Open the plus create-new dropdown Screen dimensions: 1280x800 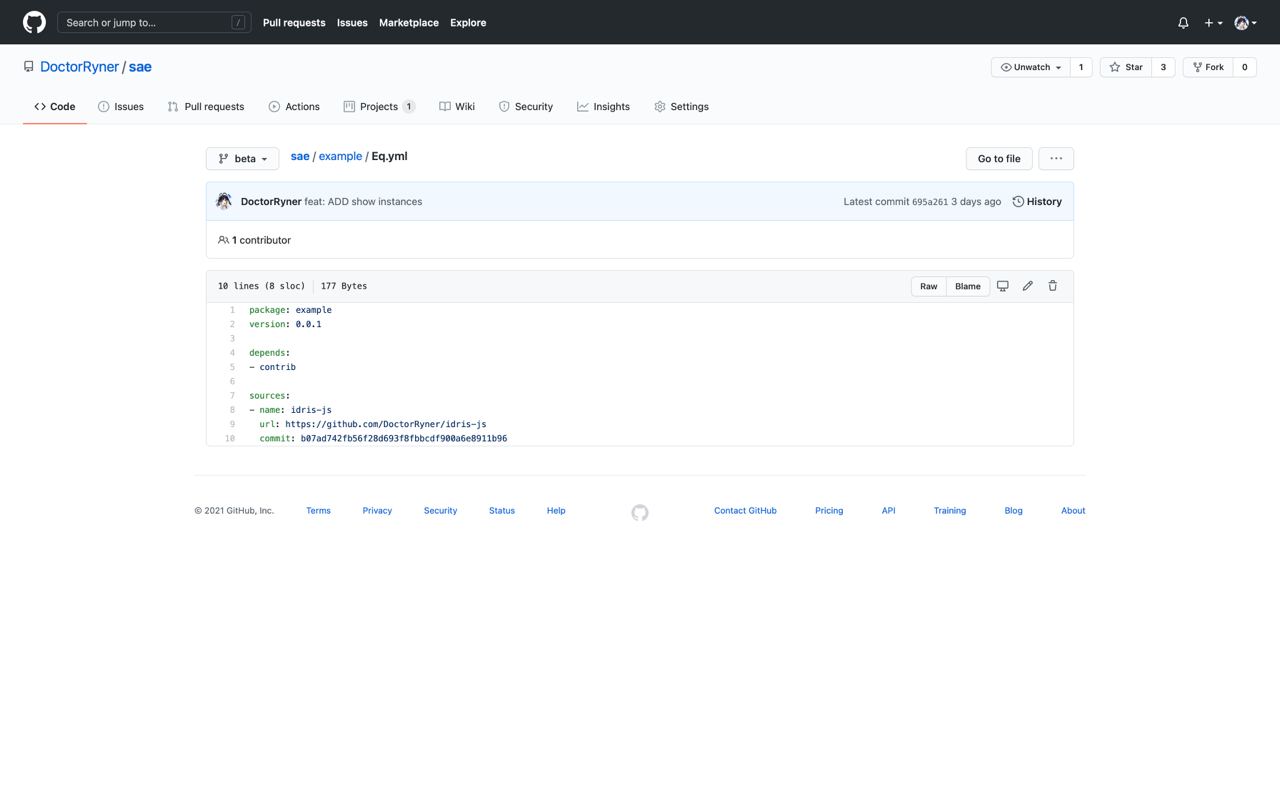[x=1213, y=22]
